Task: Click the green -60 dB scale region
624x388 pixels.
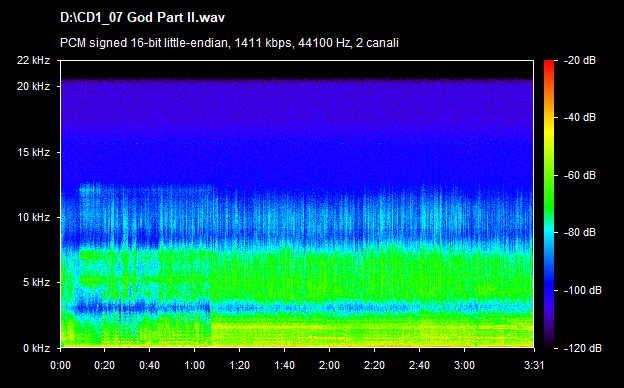Action: click(x=549, y=175)
